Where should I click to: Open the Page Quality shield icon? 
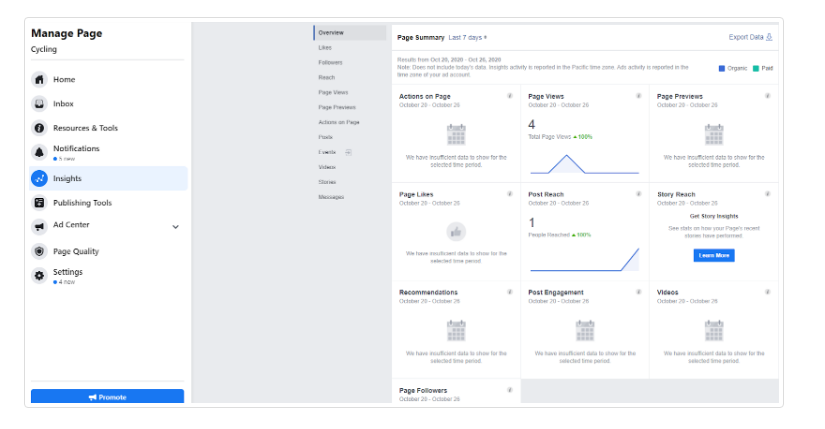(x=39, y=251)
